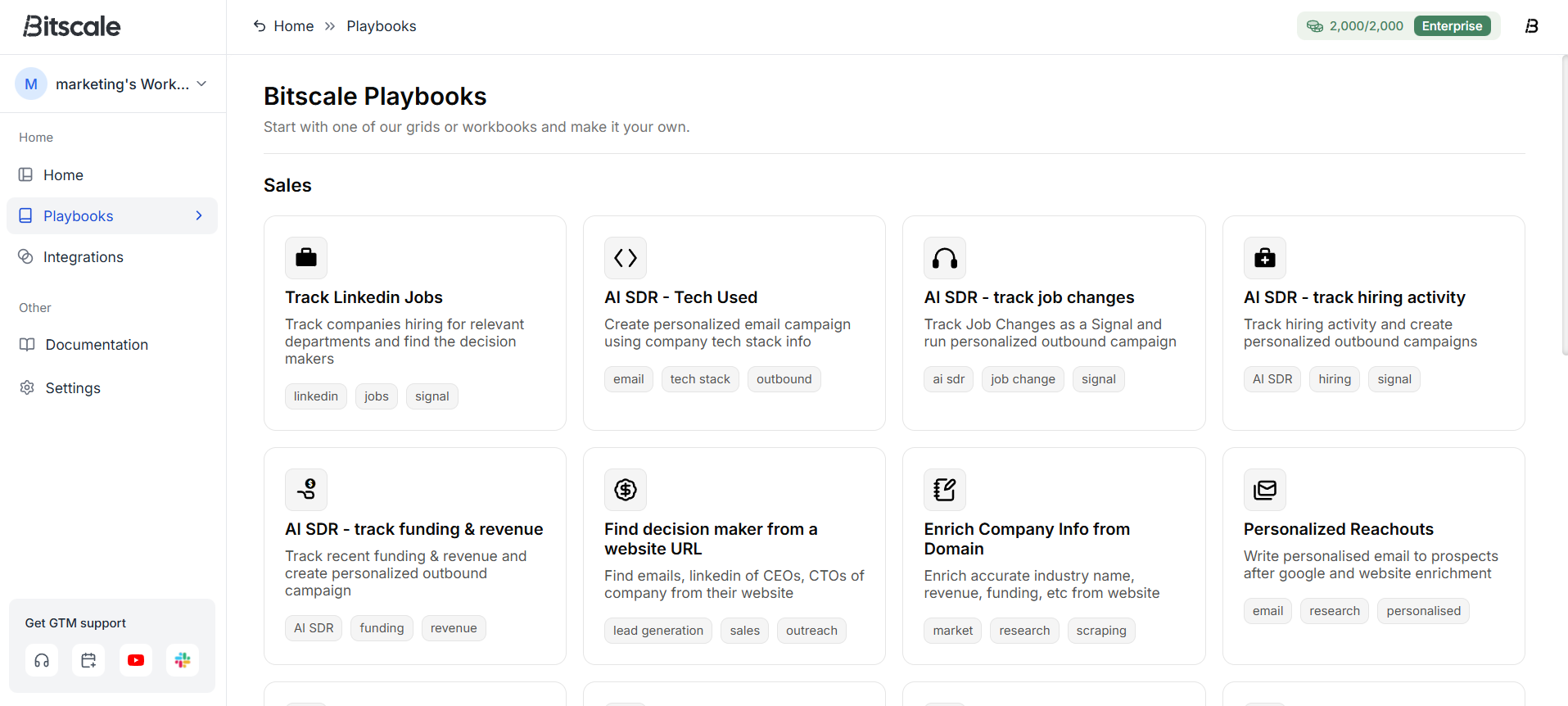This screenshot has width=1568, height=706.
Task: Click the headphones icon on track job changes card
Action: coord(945,258)
